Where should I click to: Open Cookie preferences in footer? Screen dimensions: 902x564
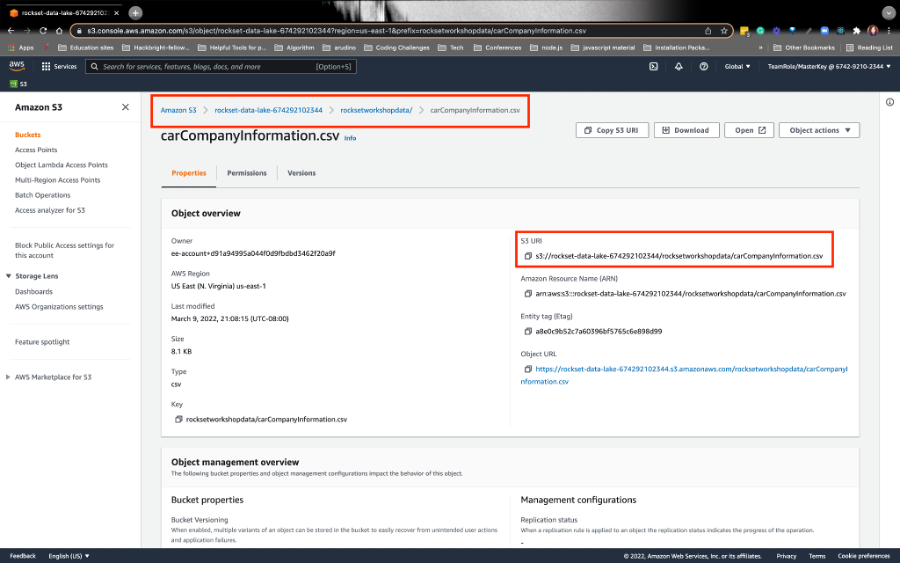[x=864, y=556]
